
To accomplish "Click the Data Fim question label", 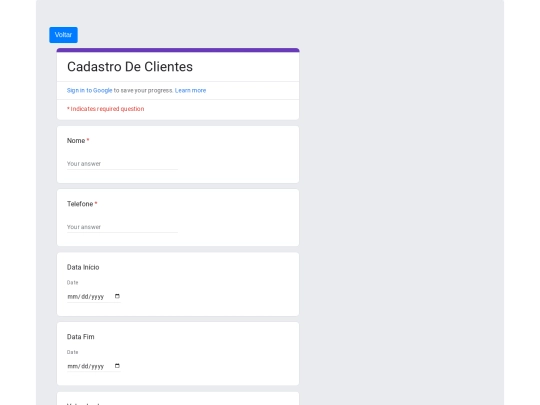I will (x=81, y=337).
